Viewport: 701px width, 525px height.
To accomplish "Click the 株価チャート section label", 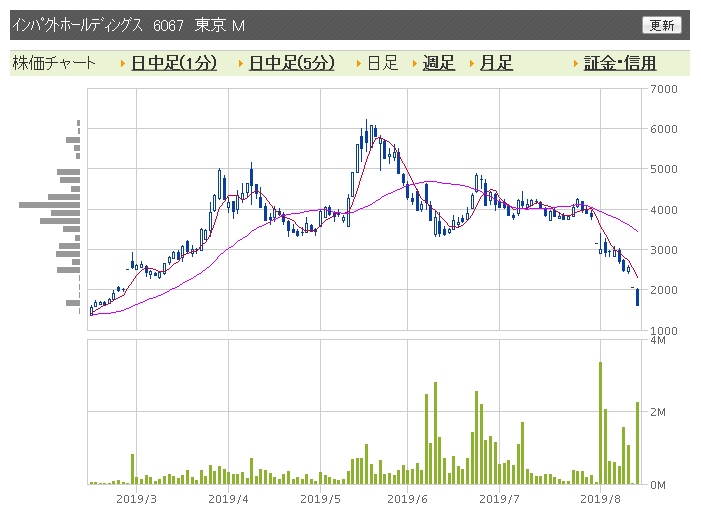I will pyautogui.click(x=54, y=63).
